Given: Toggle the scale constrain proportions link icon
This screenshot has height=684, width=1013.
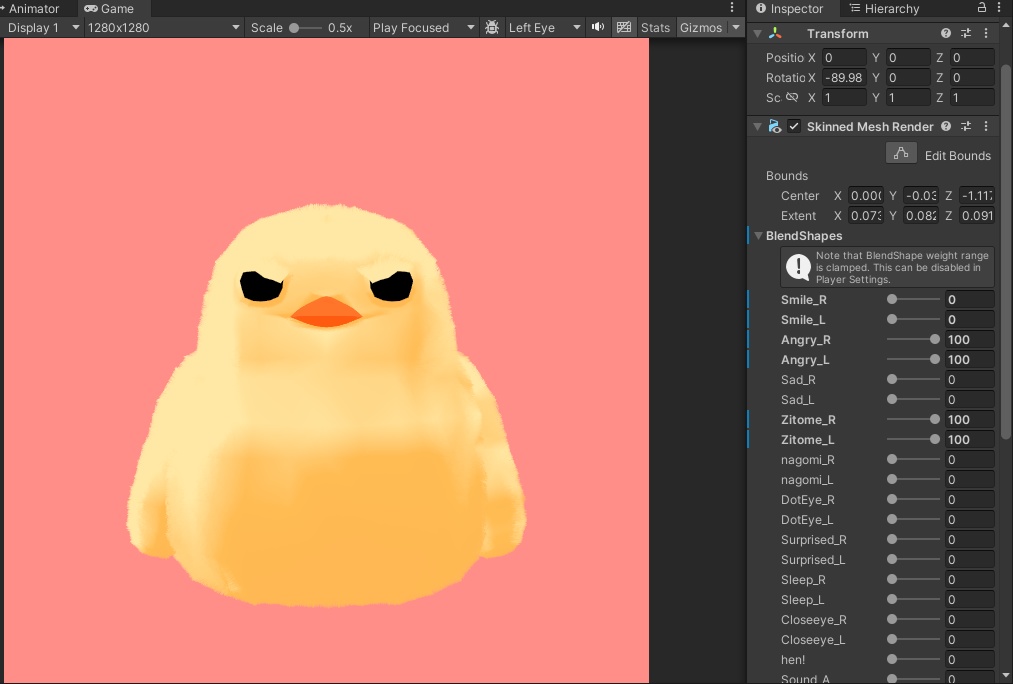Looking at the screenshot, I should tap(792, 98).
